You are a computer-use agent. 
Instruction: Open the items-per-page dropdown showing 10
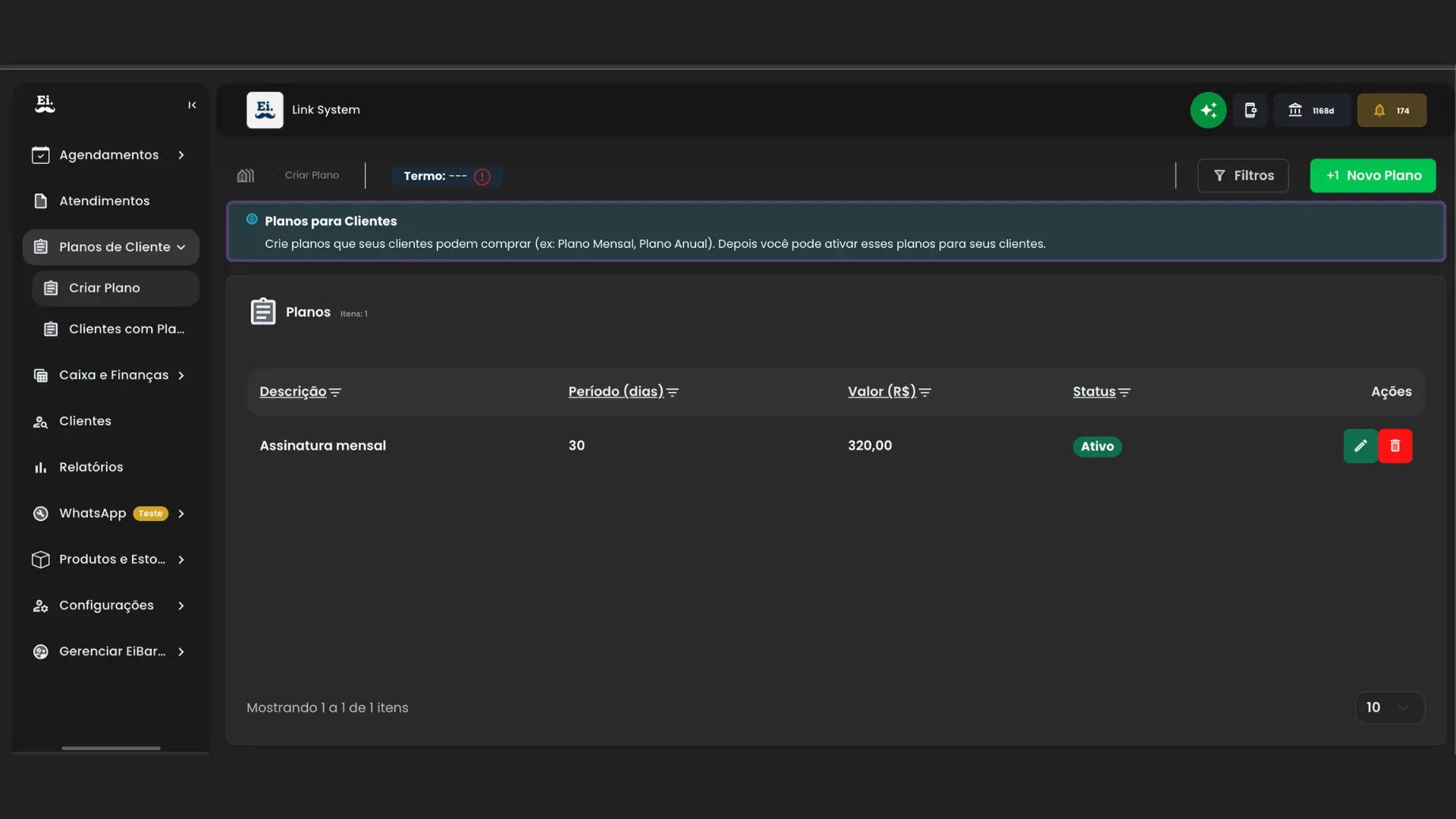(1389, 707)
